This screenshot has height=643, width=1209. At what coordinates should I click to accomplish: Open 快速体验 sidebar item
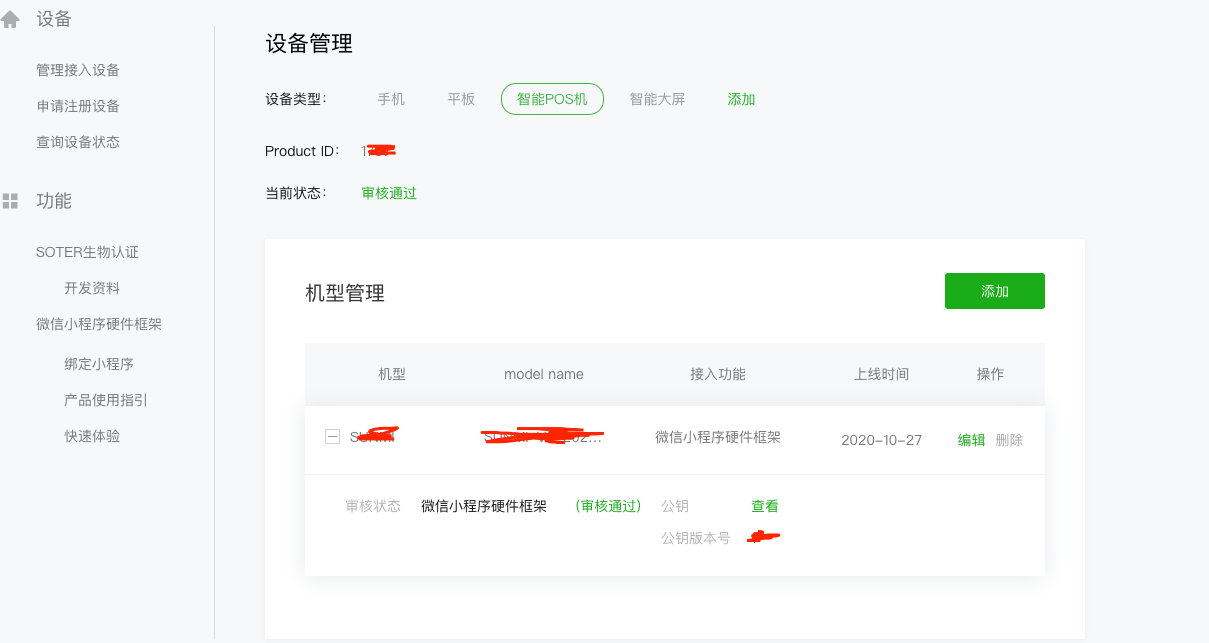[x=92, y=436]
